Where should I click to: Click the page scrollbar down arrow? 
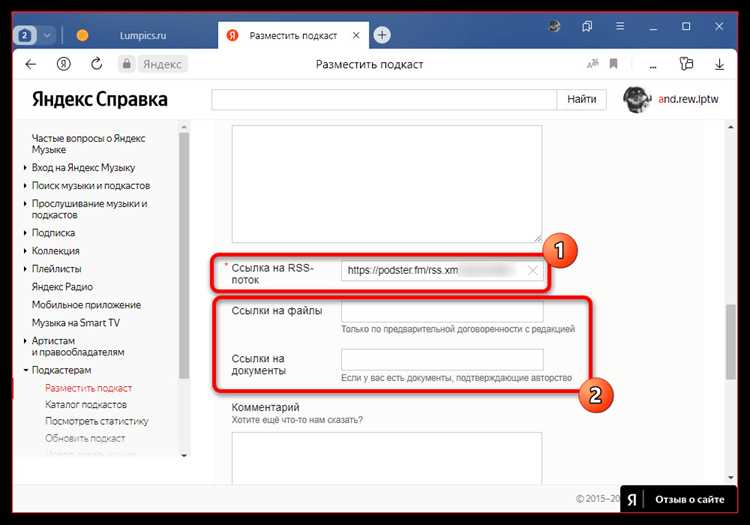(x=730, y=477)
